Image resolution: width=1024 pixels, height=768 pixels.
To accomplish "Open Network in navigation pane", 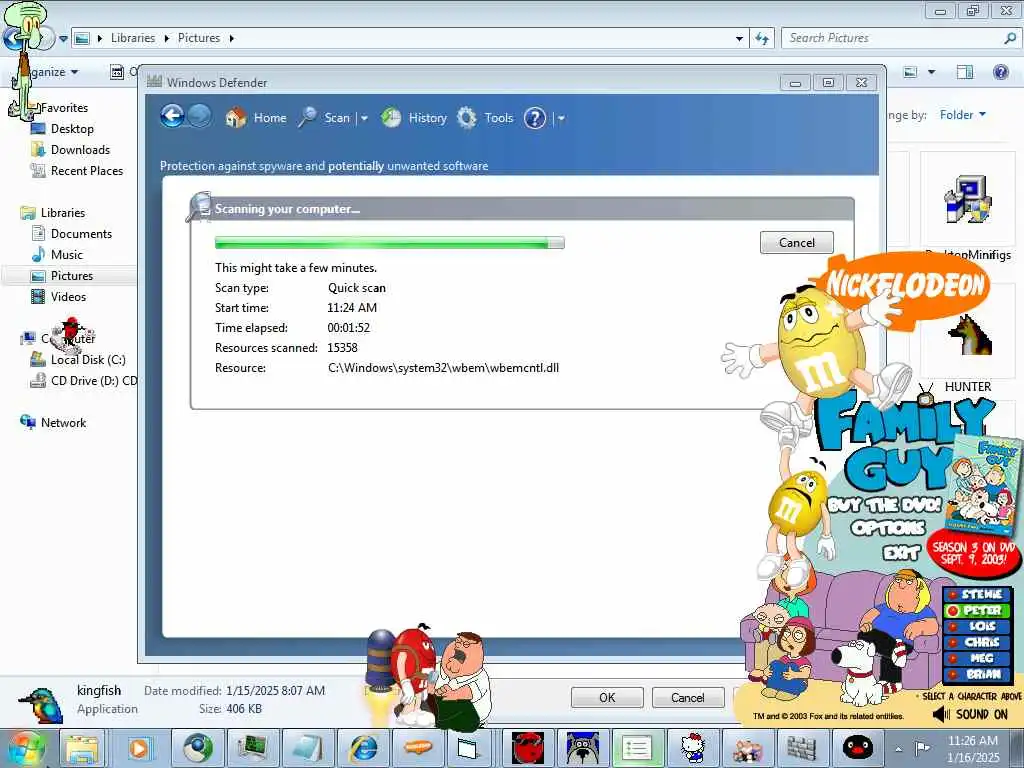I will coord(63,423).
